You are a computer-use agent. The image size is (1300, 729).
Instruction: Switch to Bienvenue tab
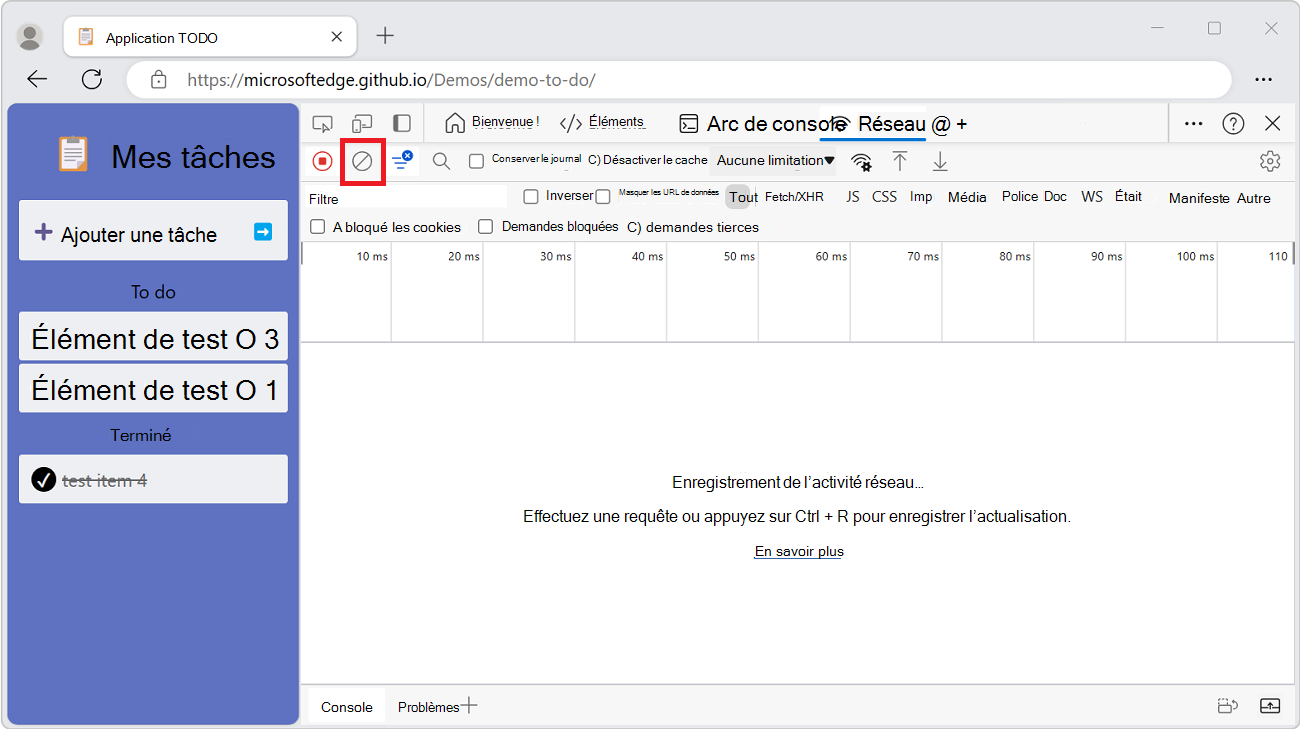(x=492, y=122)
